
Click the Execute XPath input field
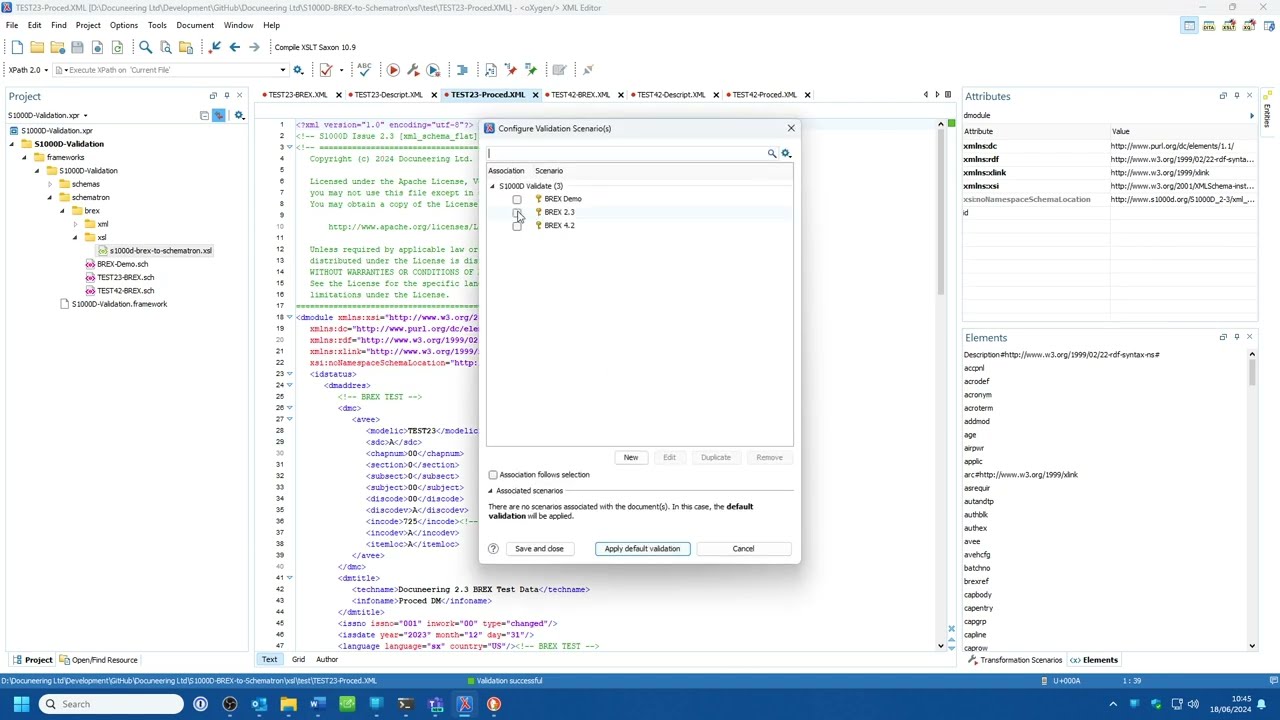(170, 70)
